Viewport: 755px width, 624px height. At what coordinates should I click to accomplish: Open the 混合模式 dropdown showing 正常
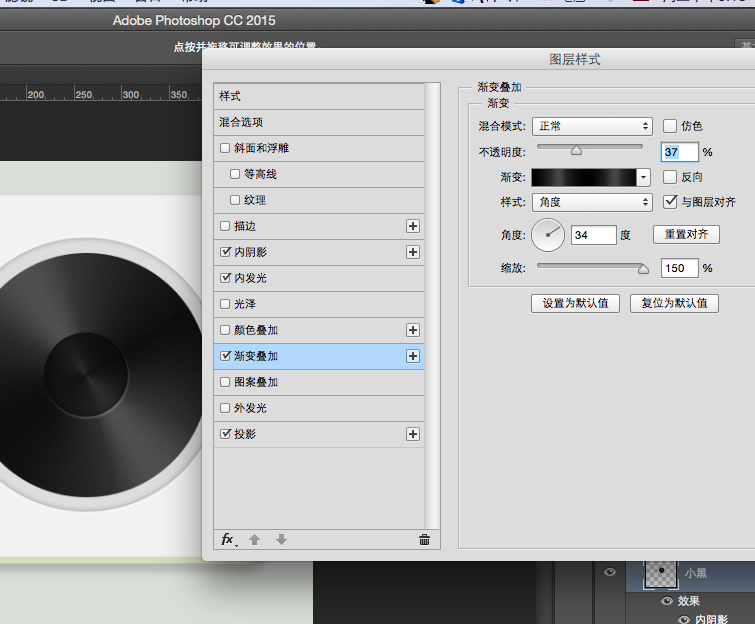click(x=592, y=126)
